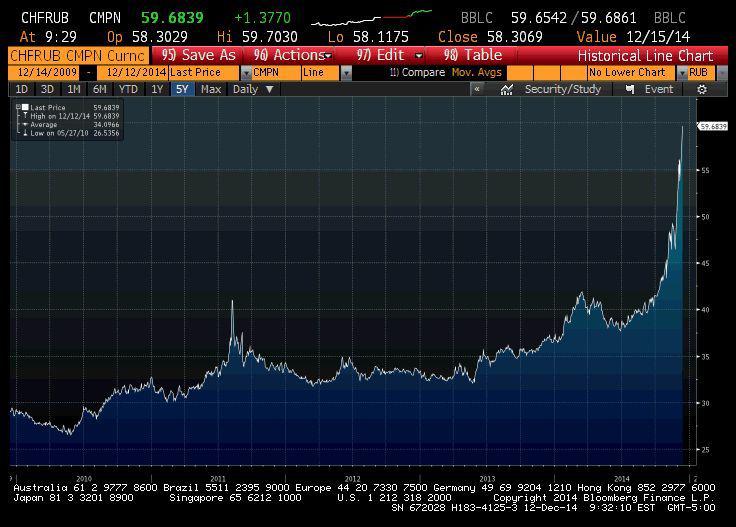Open the Last Price field dropdown arrow
736x527 pixels.
[246, 73]
